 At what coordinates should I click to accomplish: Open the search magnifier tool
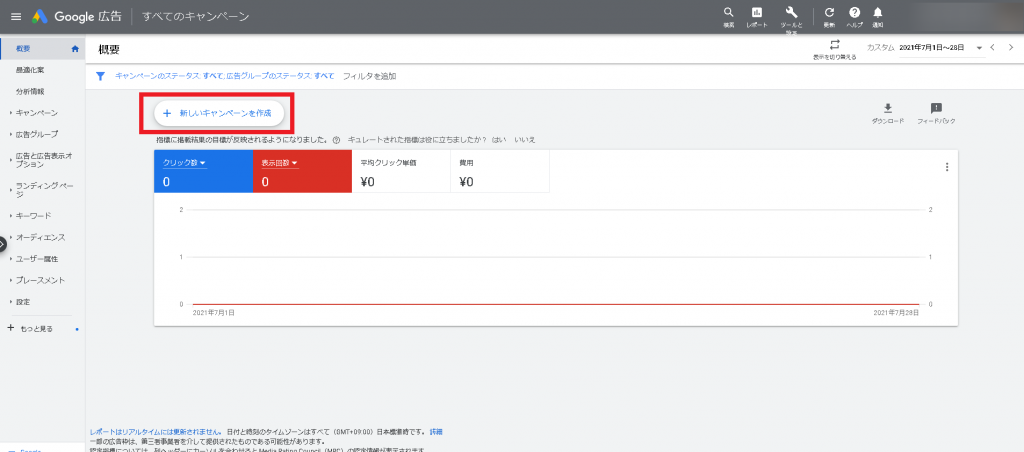[729, 12]
